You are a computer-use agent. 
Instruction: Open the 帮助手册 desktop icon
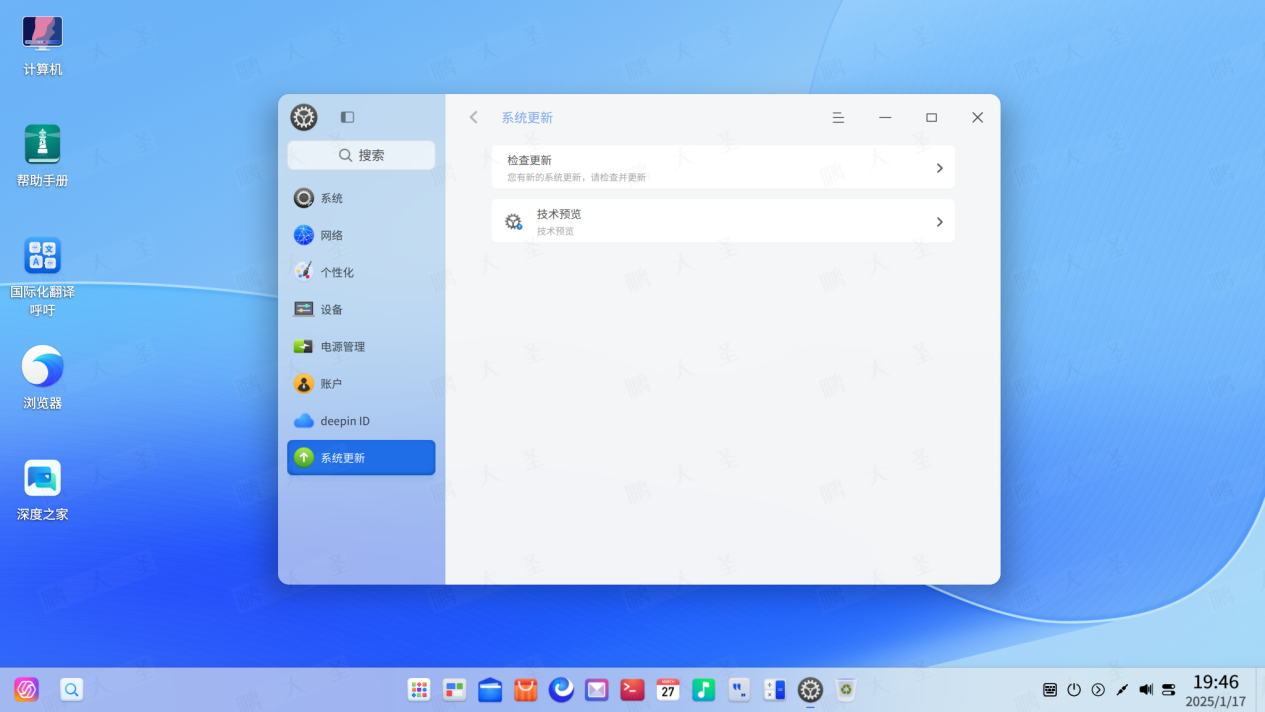pyautogui.click(x=43, y=157)
